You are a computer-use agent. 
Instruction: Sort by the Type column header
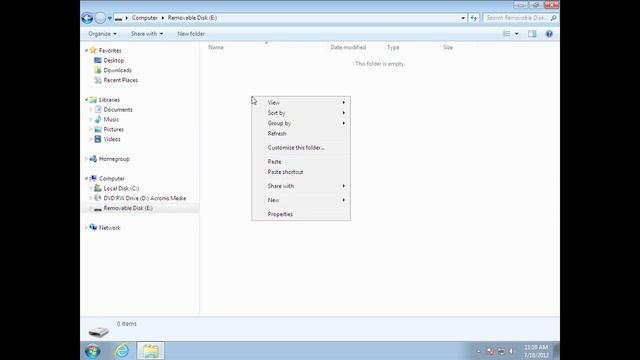393,47
